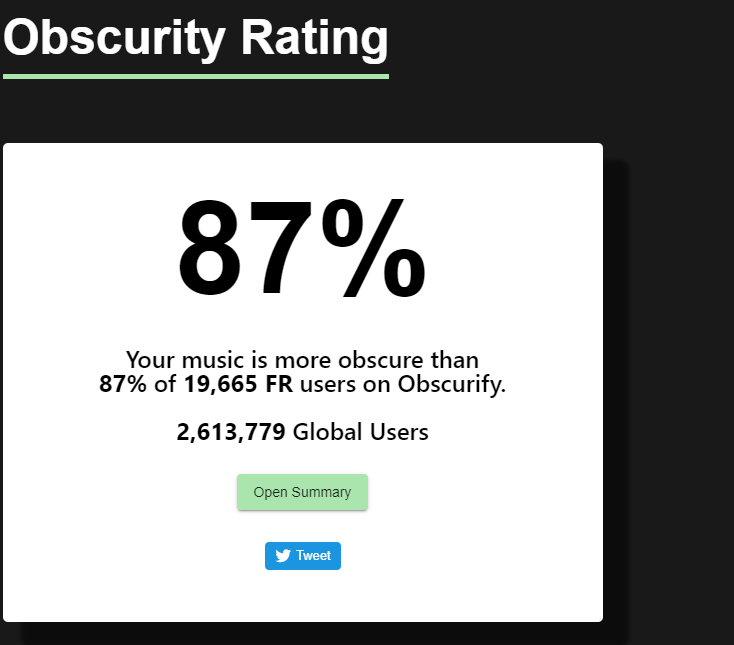Image resolution: width=734 pixels, height=645 pixels.
Task: Click the digit 7 in the large score
Action: 280,248
